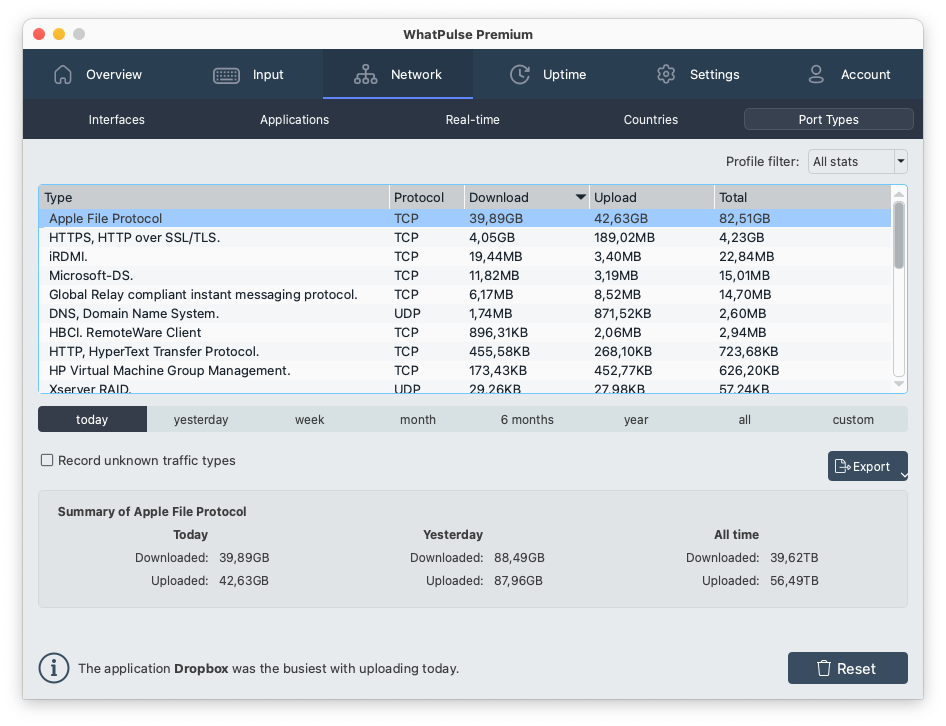Expand the Export button menu arrow
This screenshot has width=946, height=726.
pos(903,476)
